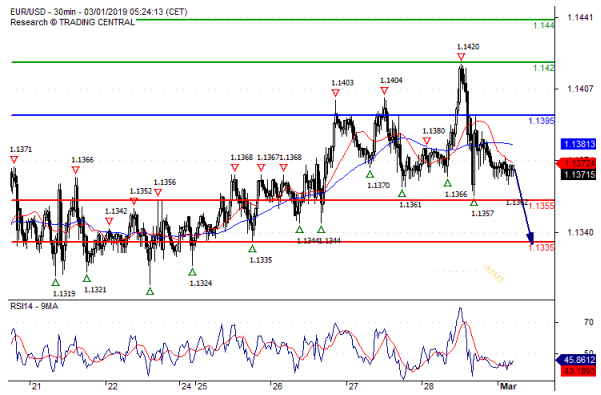Click the green triangle marker at 1.1324
This screenshot has width=601, height=395.
192,272
